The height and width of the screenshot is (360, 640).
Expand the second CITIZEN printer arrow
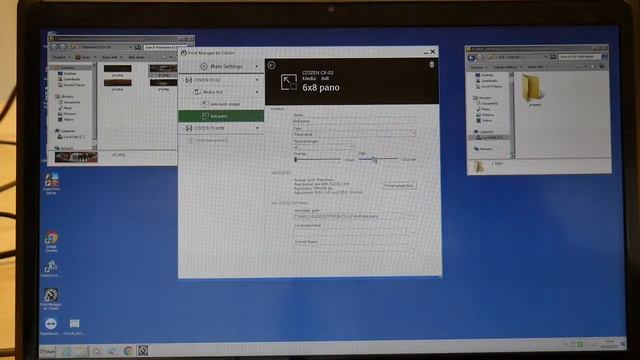tap(257, 128)
